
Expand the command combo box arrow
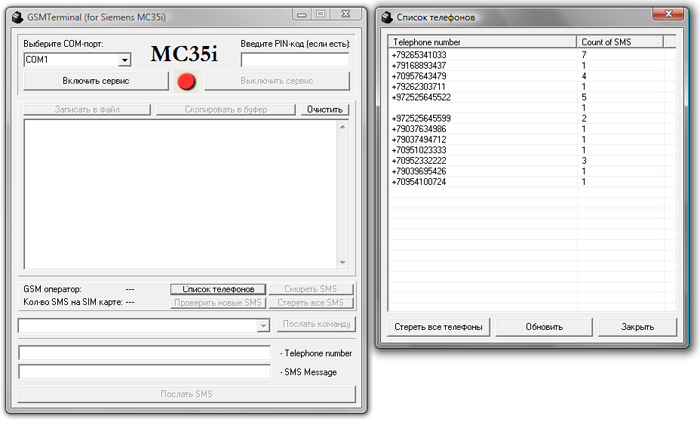point(263,326)
